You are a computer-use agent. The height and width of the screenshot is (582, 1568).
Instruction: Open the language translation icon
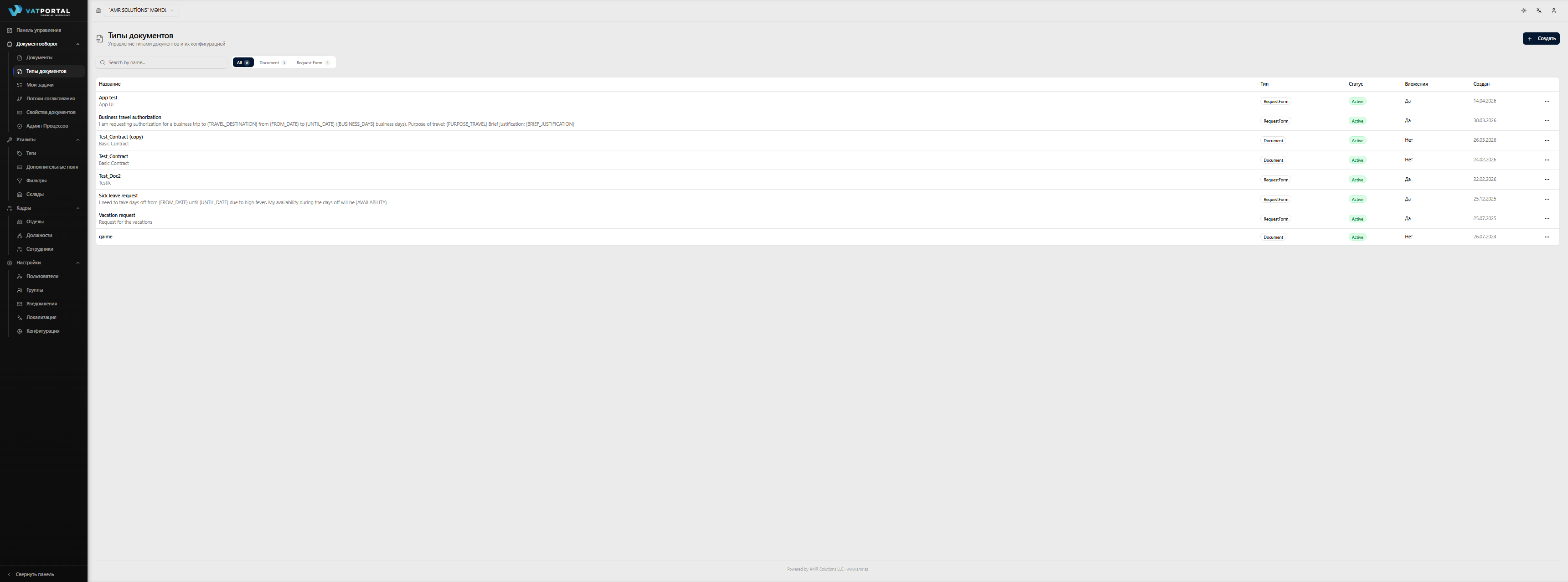1539,10
